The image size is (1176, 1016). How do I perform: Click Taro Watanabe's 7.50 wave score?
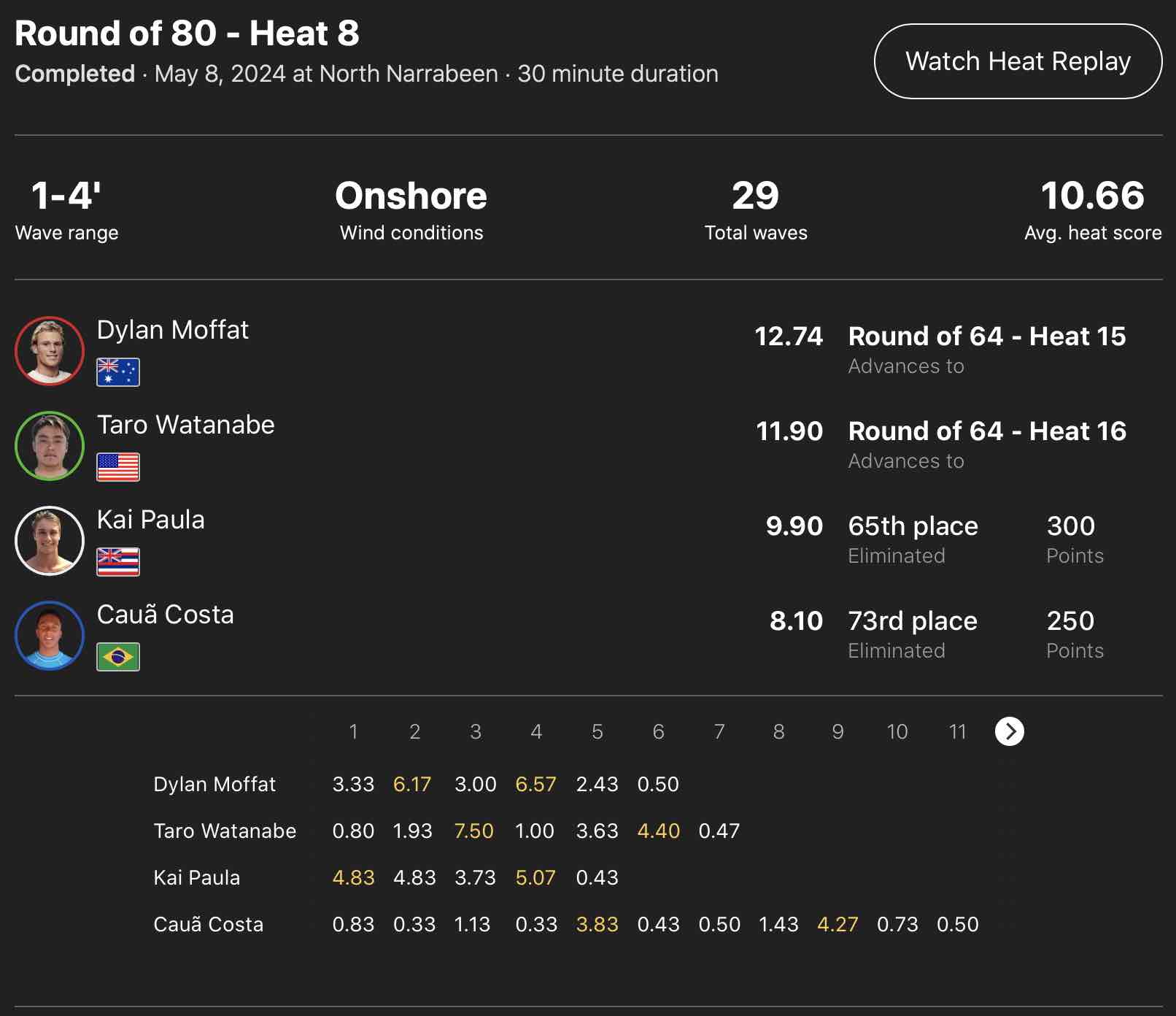474,831
